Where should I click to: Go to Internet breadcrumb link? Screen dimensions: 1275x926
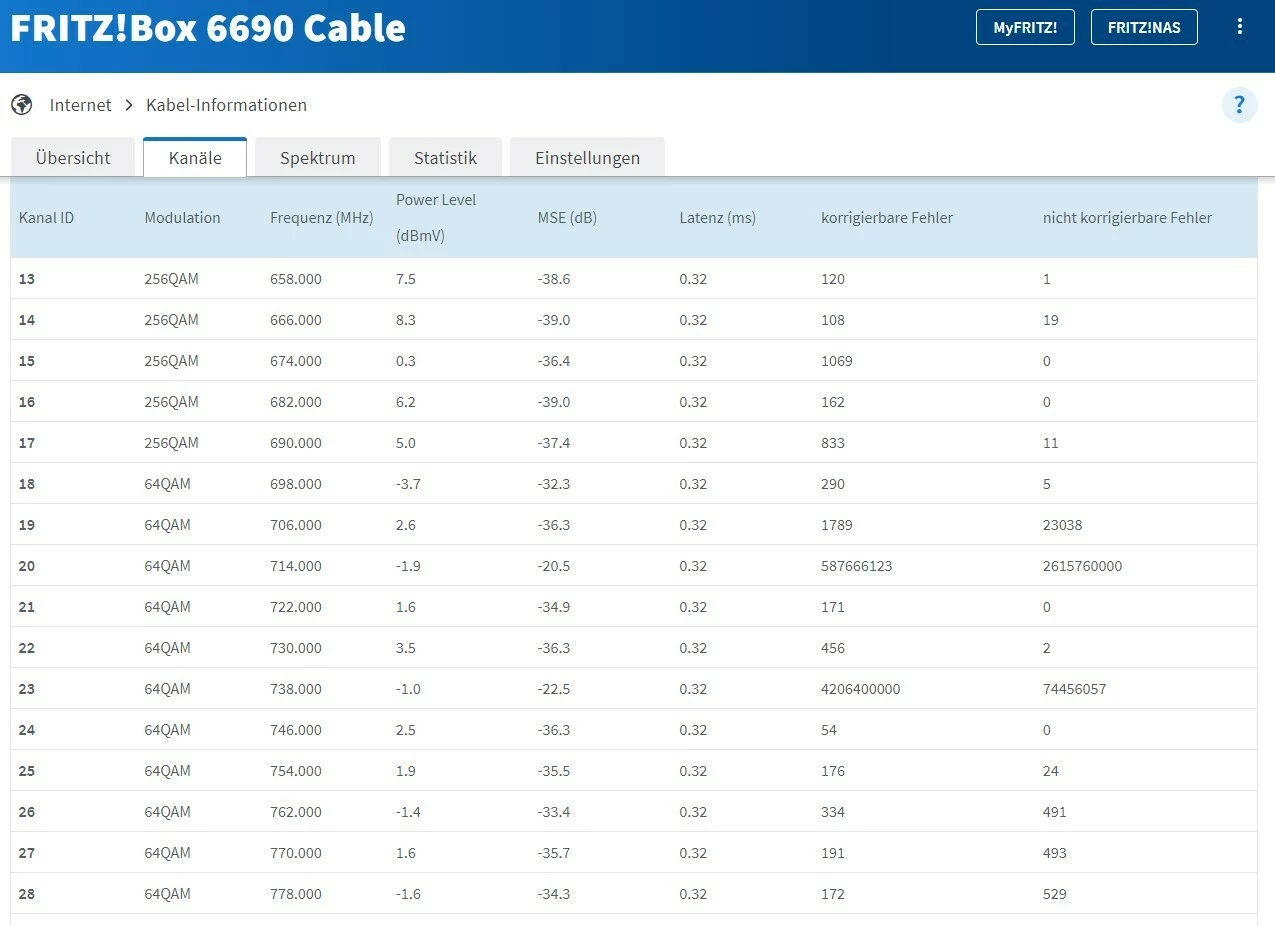[x=81, y=105]
